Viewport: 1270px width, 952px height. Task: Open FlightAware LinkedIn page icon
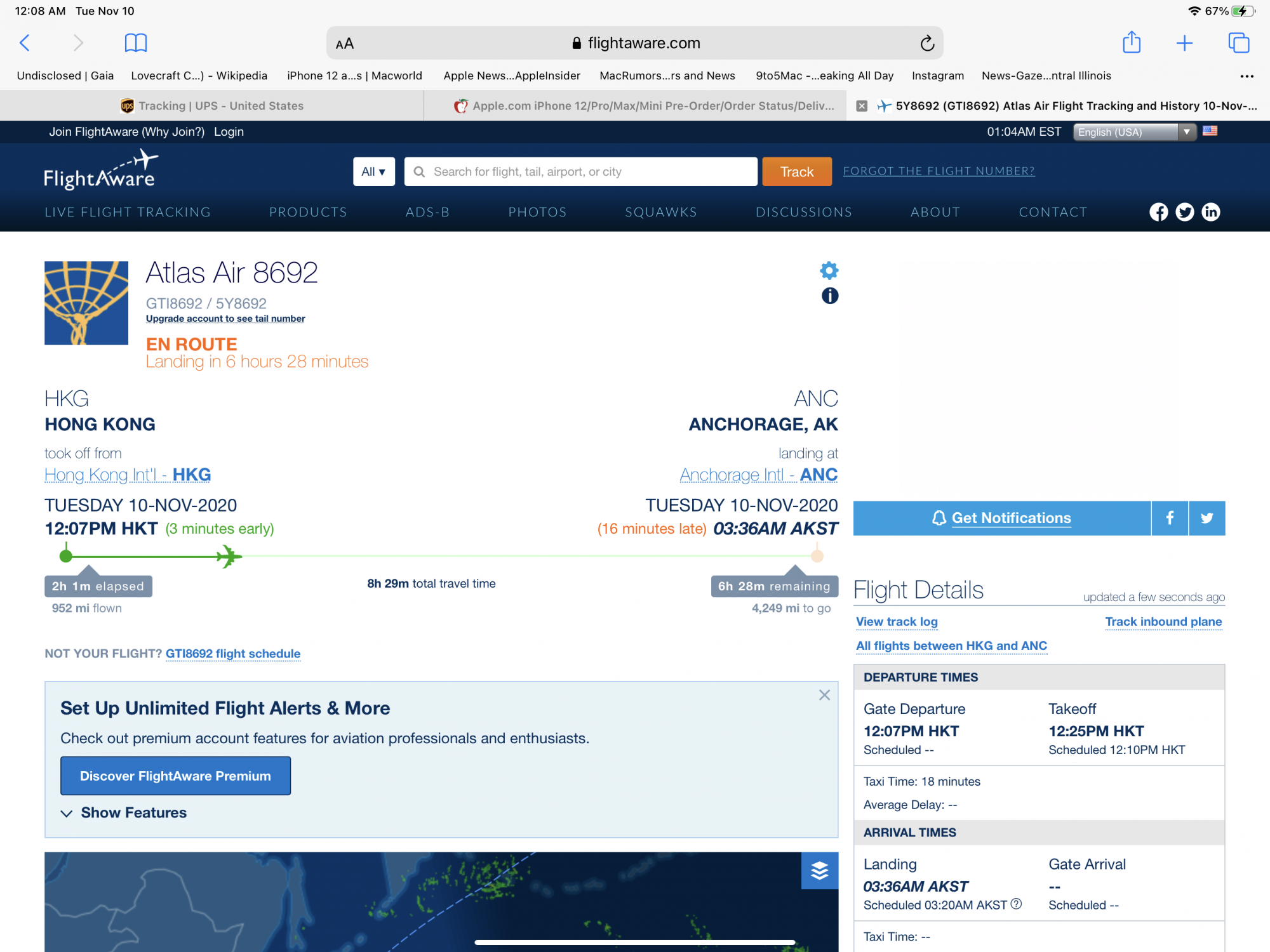(1211, 212)
